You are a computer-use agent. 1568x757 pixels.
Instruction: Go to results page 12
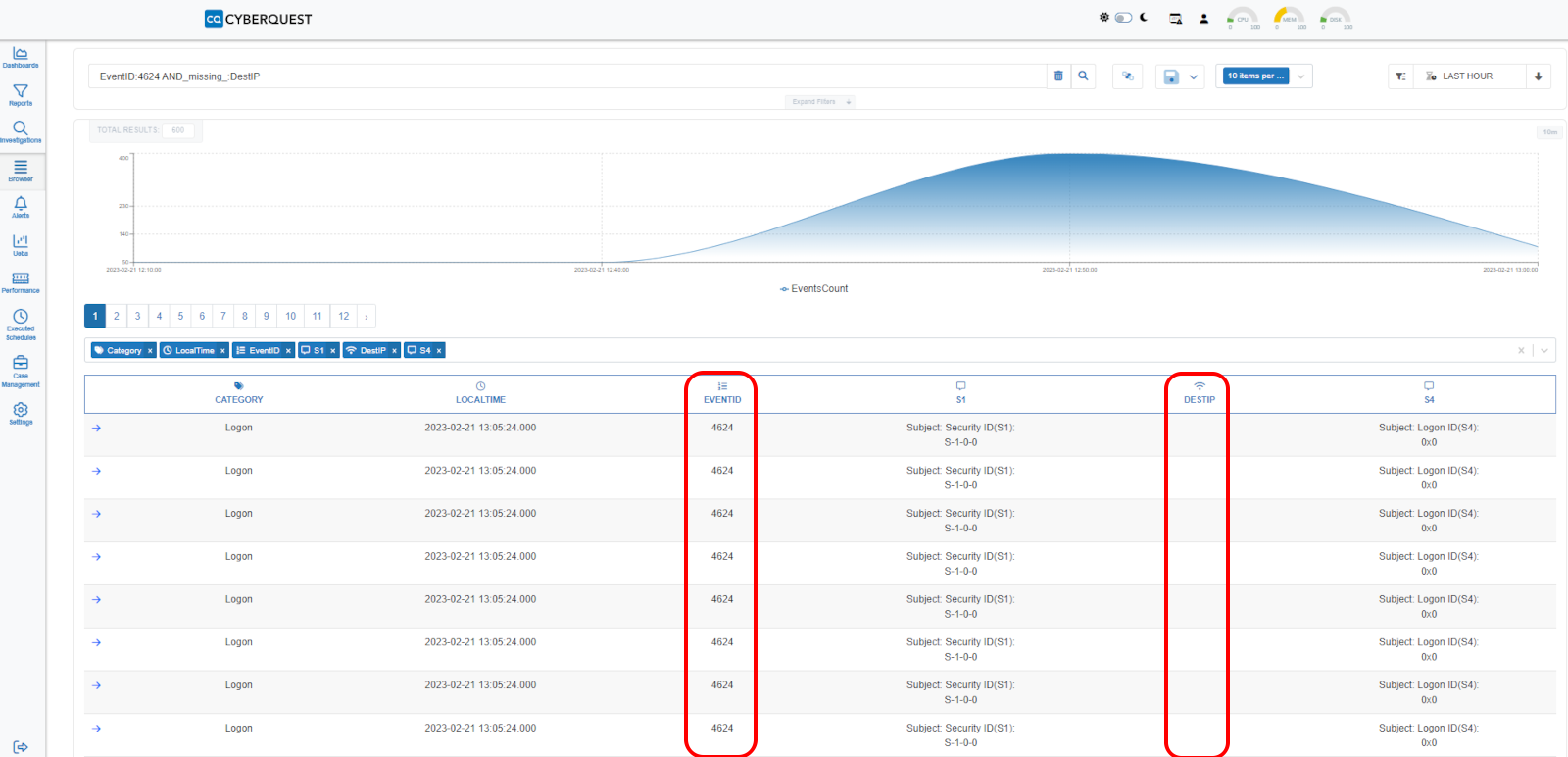pos(344,316)
